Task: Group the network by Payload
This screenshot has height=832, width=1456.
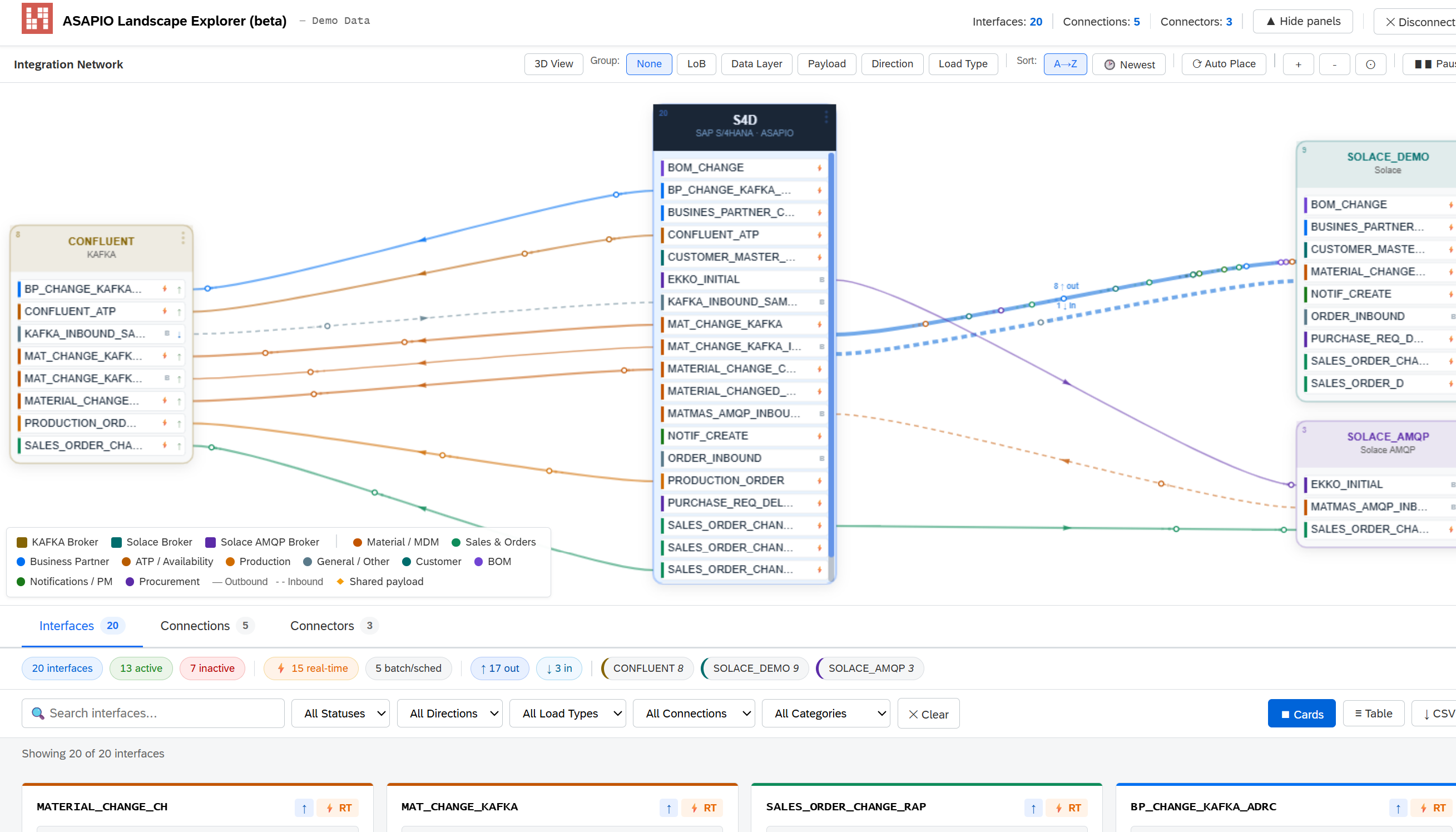Action: (x=826, y=64)
